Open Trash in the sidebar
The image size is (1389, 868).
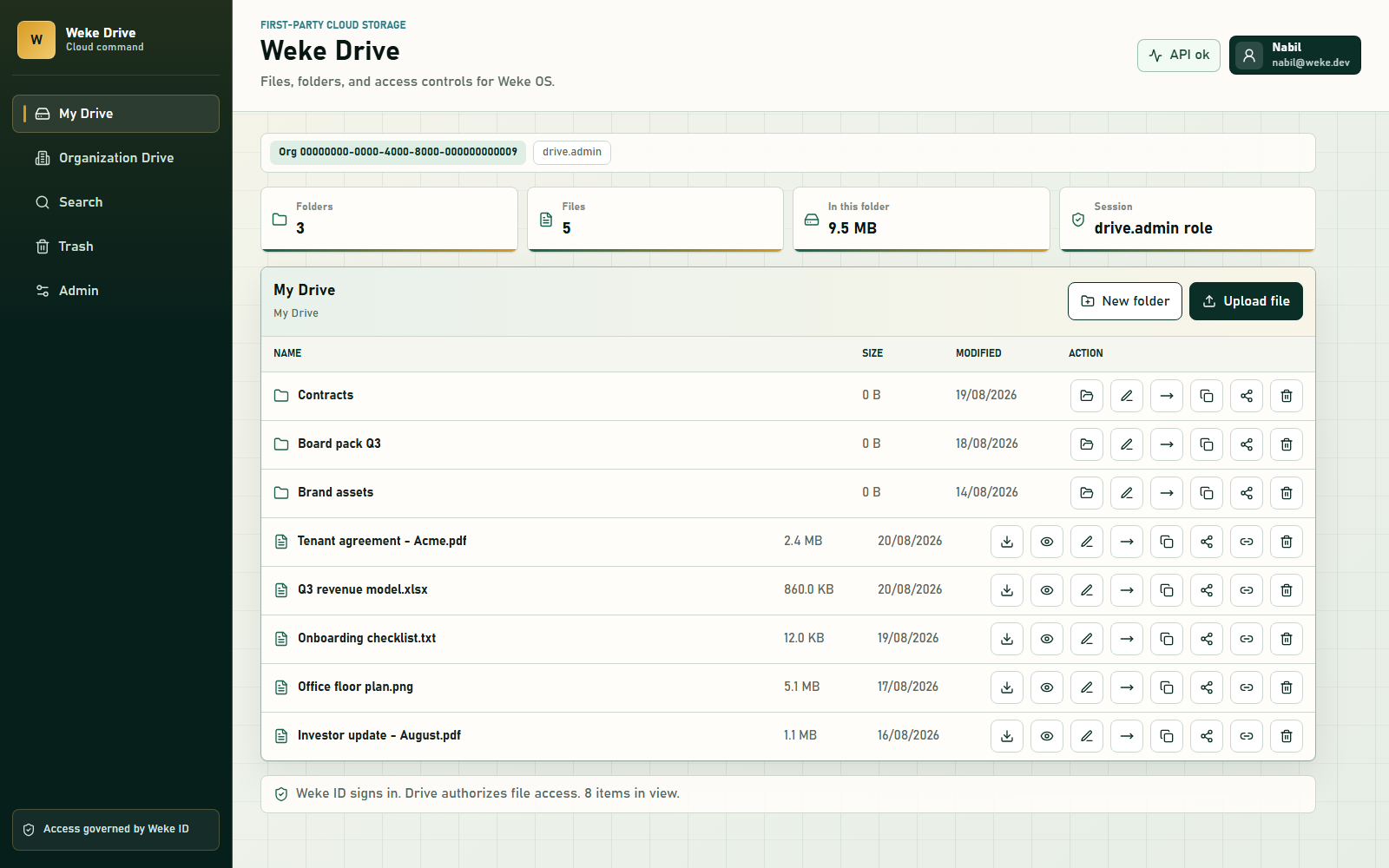[115, 247]
